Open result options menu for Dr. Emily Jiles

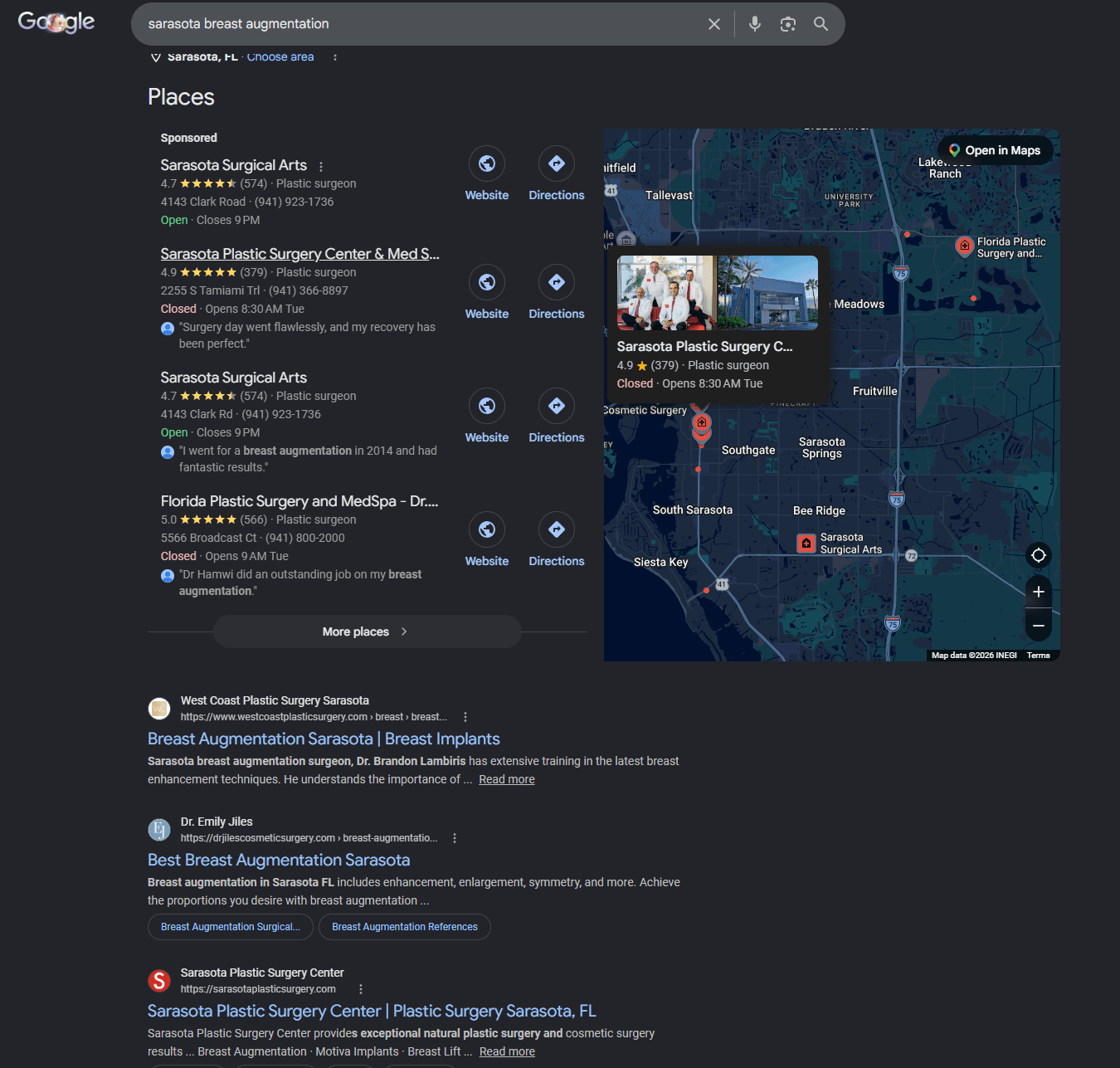click(x=455, y=838)
